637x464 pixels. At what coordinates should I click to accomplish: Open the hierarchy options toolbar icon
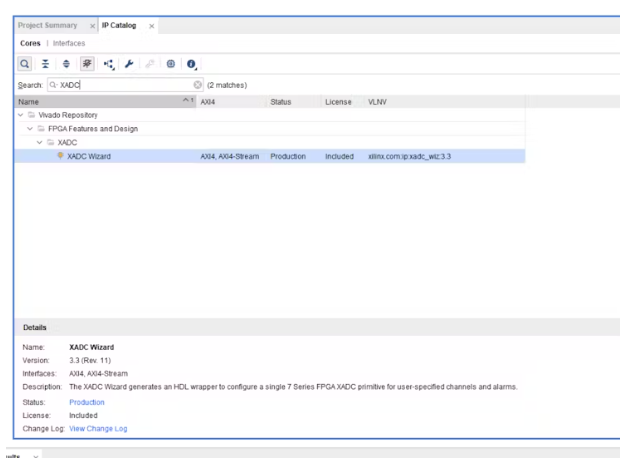coord(110,63)
